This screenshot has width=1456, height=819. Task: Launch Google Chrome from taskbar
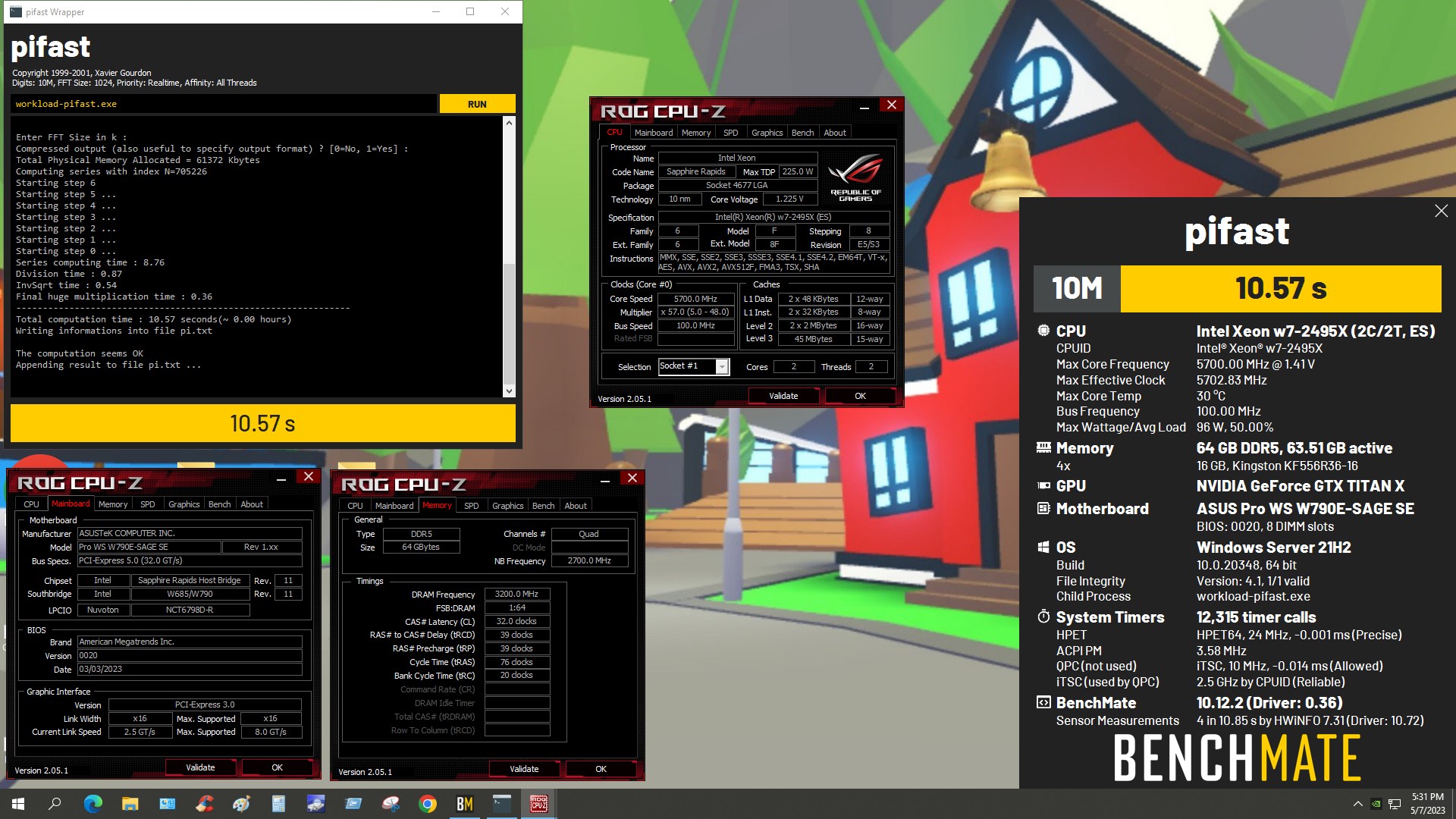click(428, 804)
